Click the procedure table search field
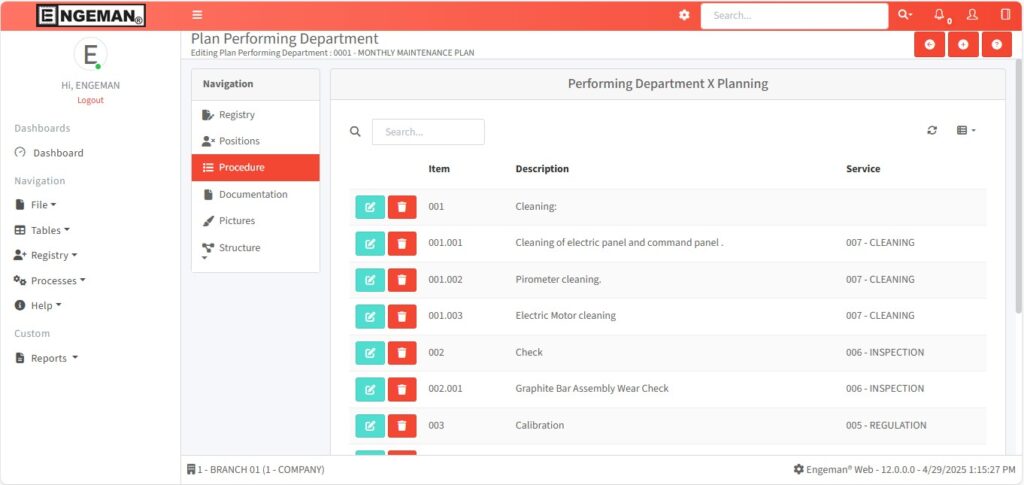 click(x=428, y=132)
